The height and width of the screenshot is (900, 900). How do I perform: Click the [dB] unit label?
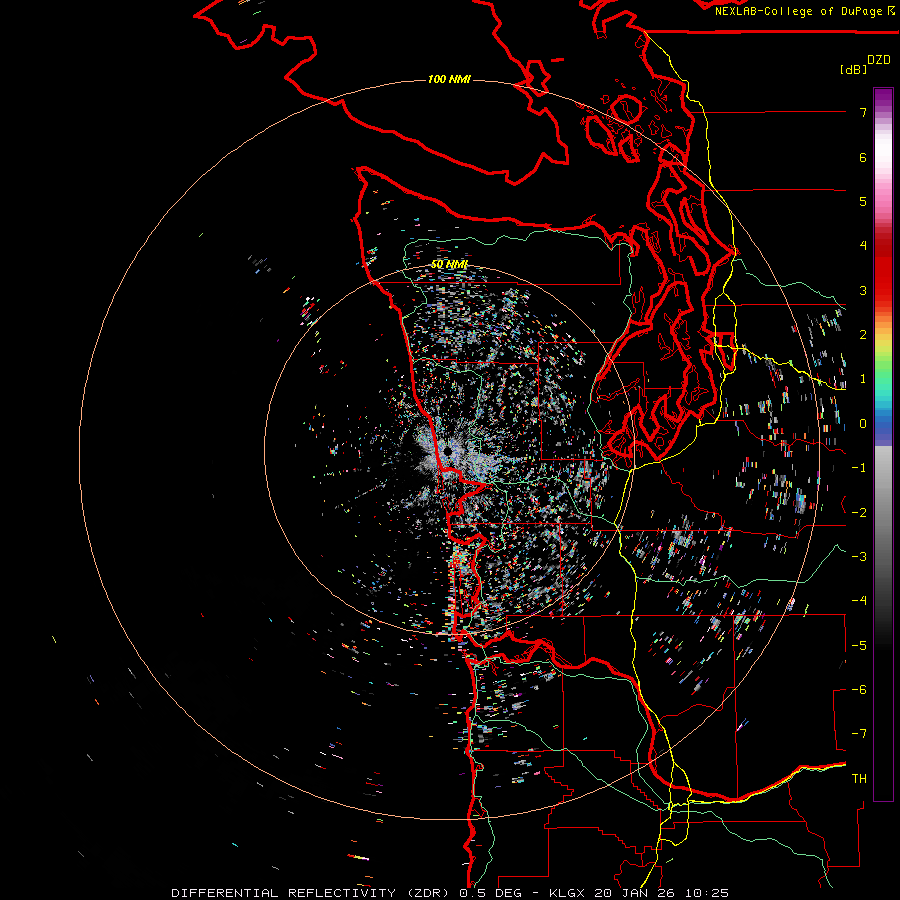coord(853,70)
